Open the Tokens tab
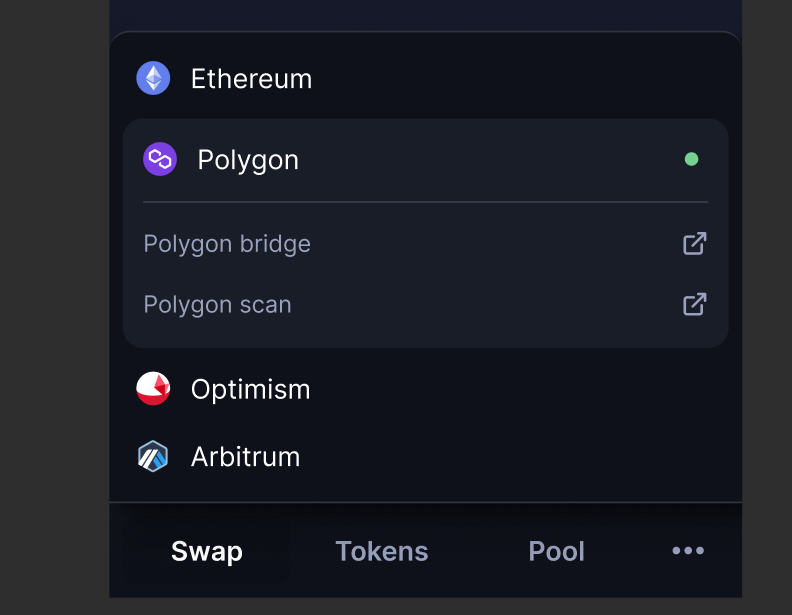792x615 pixels. [382, 551]
